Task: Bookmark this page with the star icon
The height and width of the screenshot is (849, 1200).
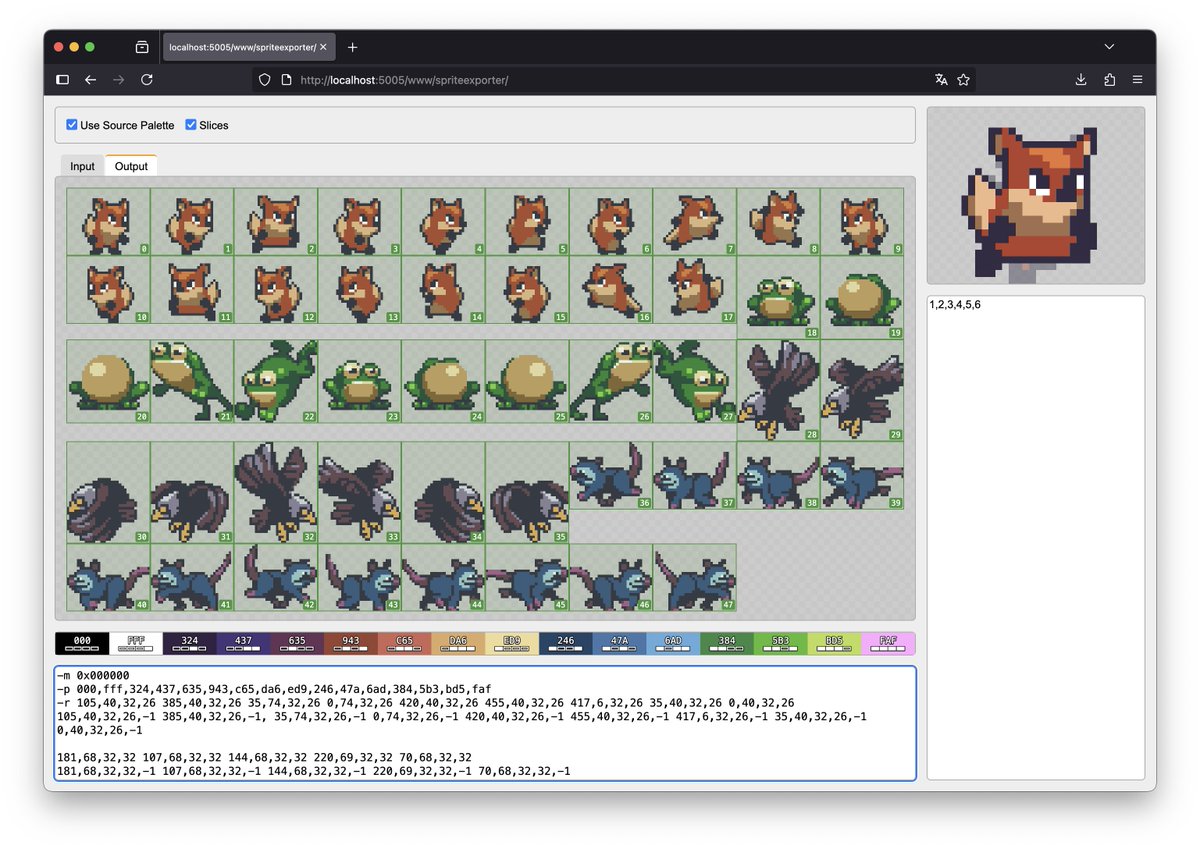Action: pos(964,80)
